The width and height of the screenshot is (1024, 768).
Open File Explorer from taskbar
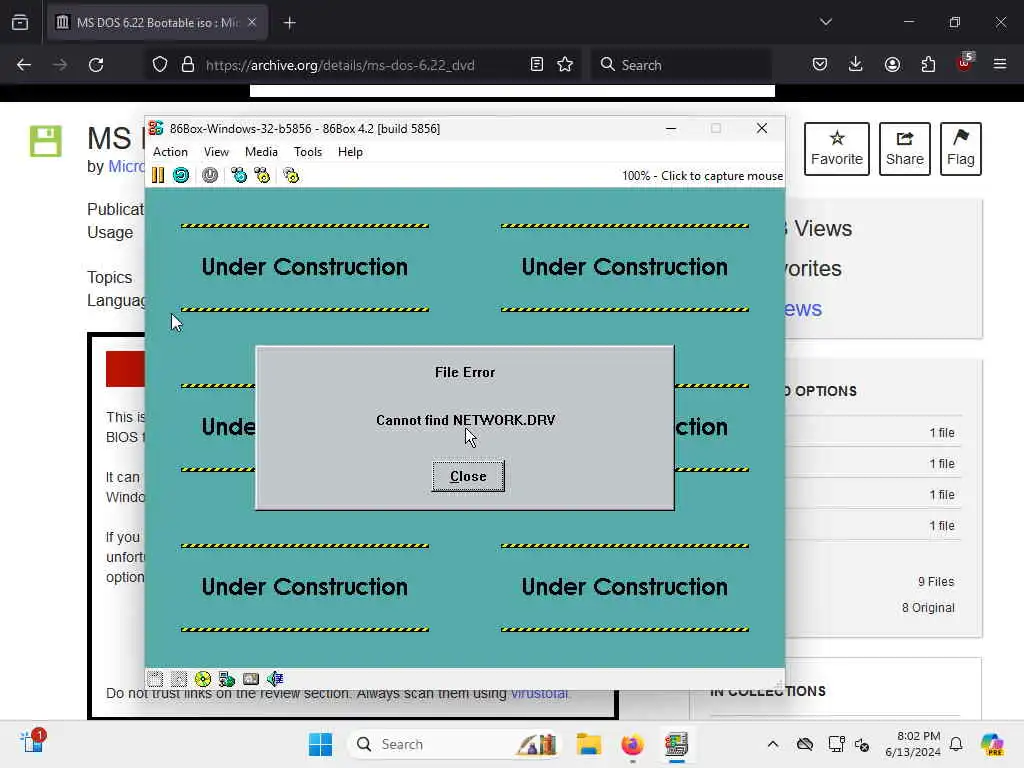tap(588, 744)
